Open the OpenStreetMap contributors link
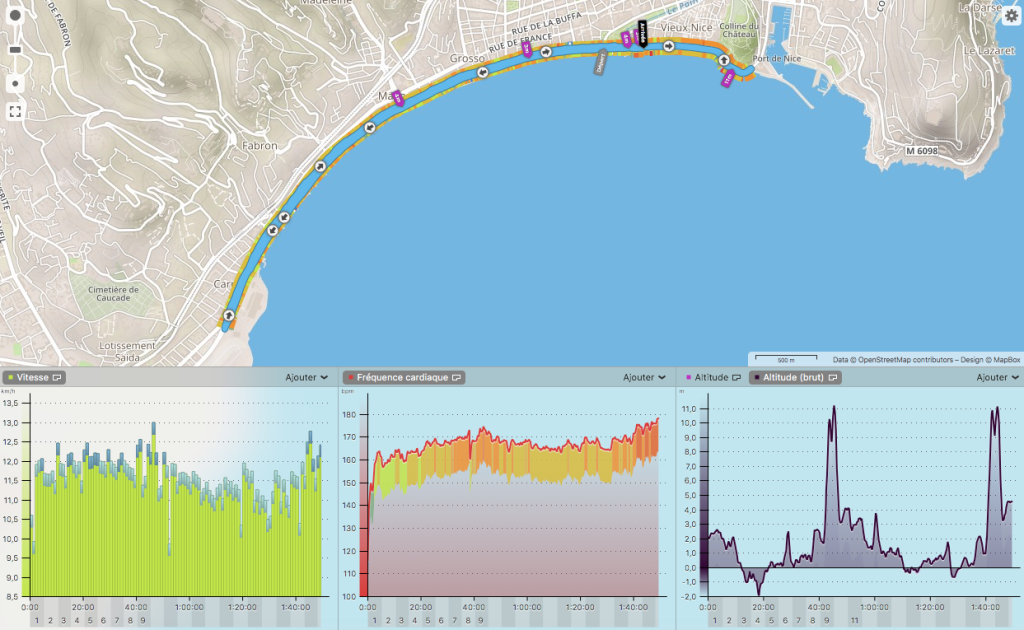This screenshot has height=630, width=1024. [x=895, y=359]
